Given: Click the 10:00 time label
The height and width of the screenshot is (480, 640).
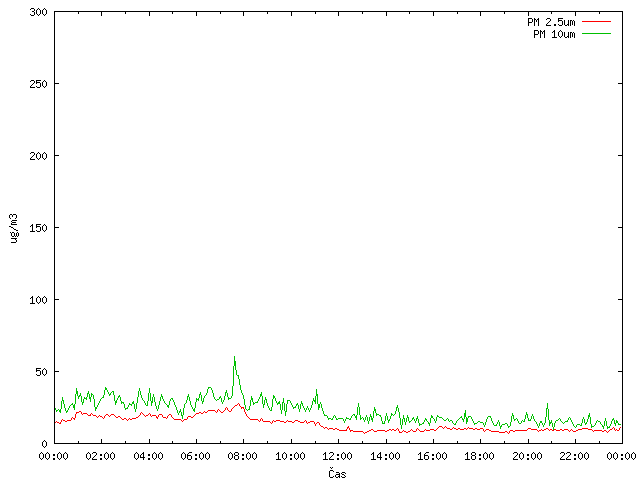Looking at the screenshot, I should point(290,456).
